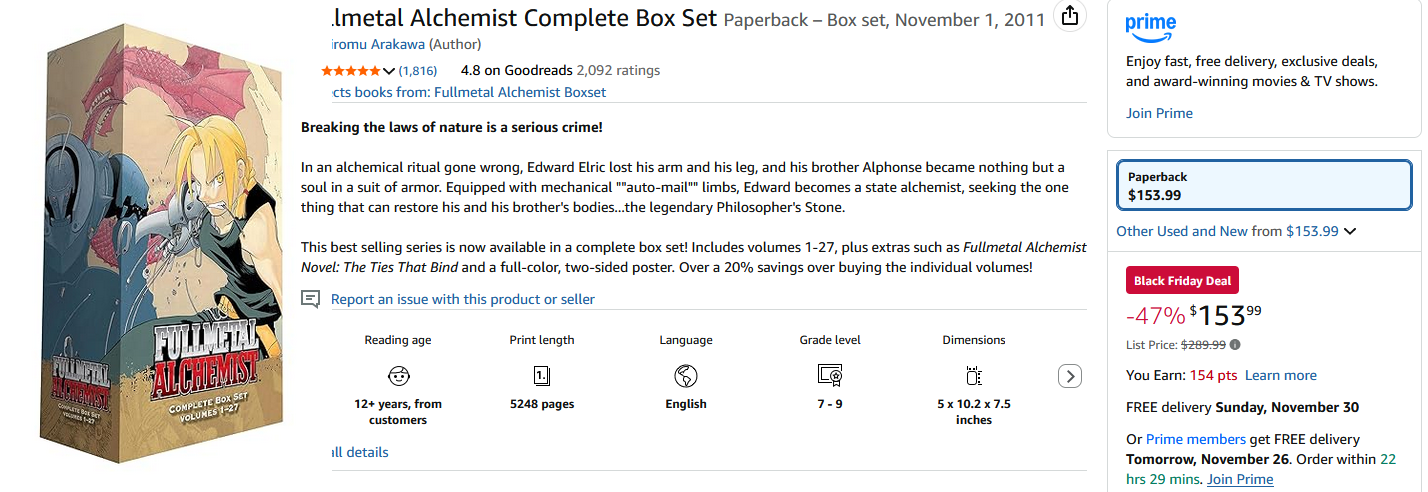
Task: Click the Grade level certificate icon
Action: [830, 376]
